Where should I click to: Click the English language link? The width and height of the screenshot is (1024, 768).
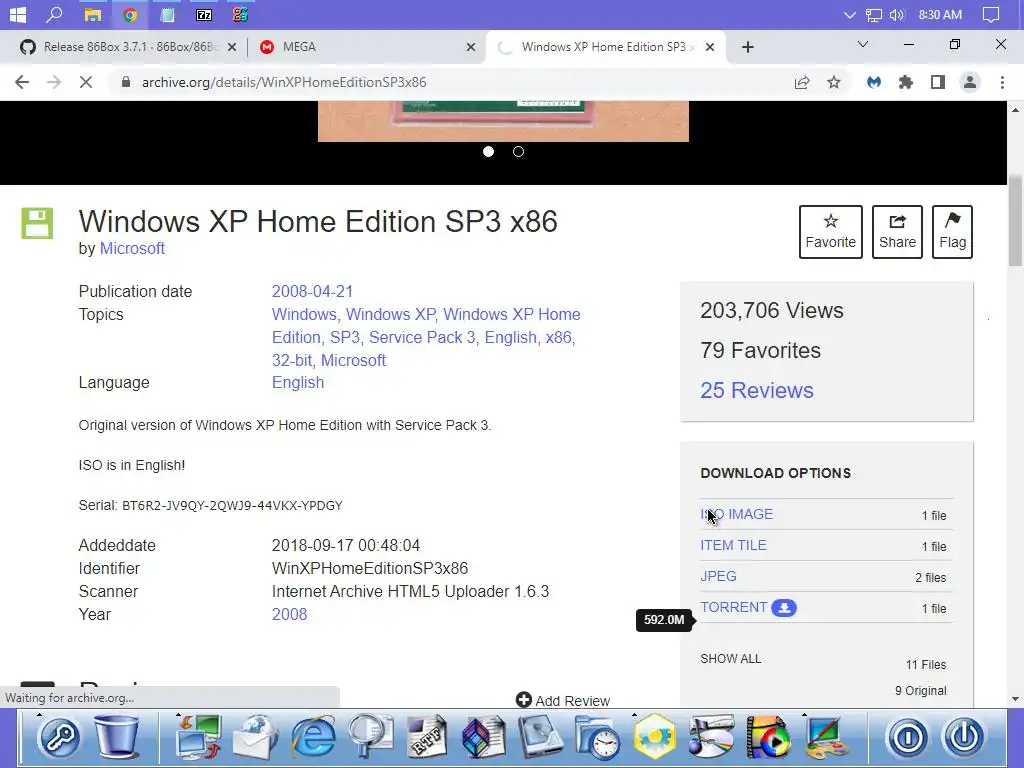pos(298,383)
